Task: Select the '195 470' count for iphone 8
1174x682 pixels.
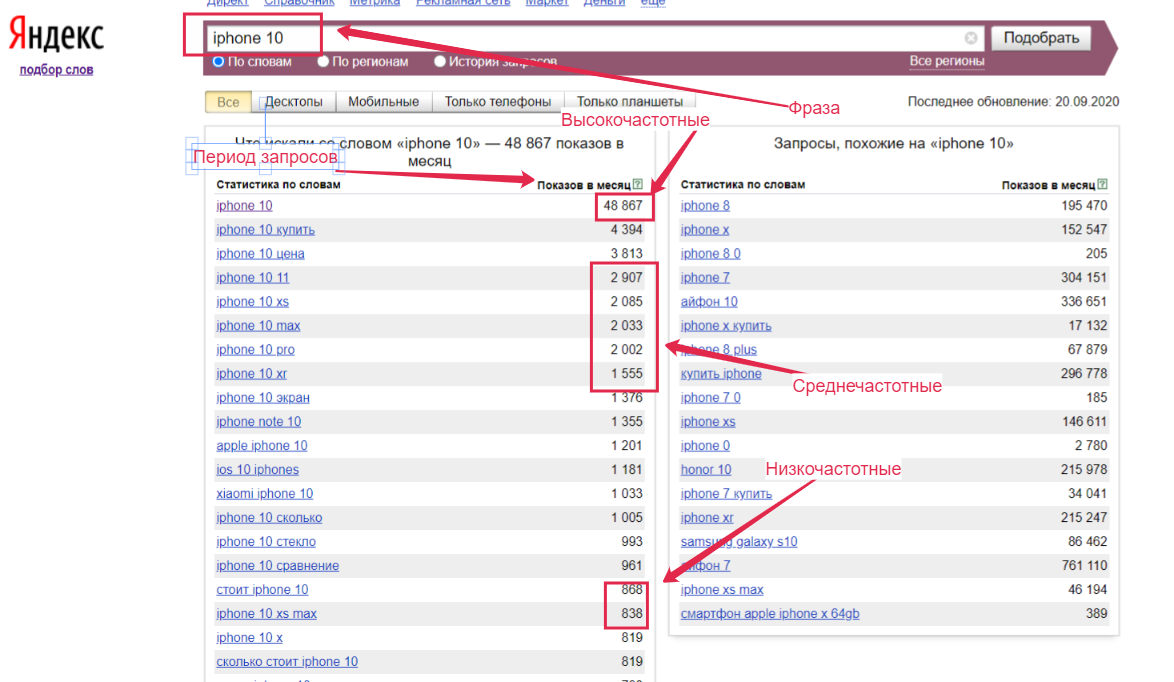Action: click(1084, 206)
